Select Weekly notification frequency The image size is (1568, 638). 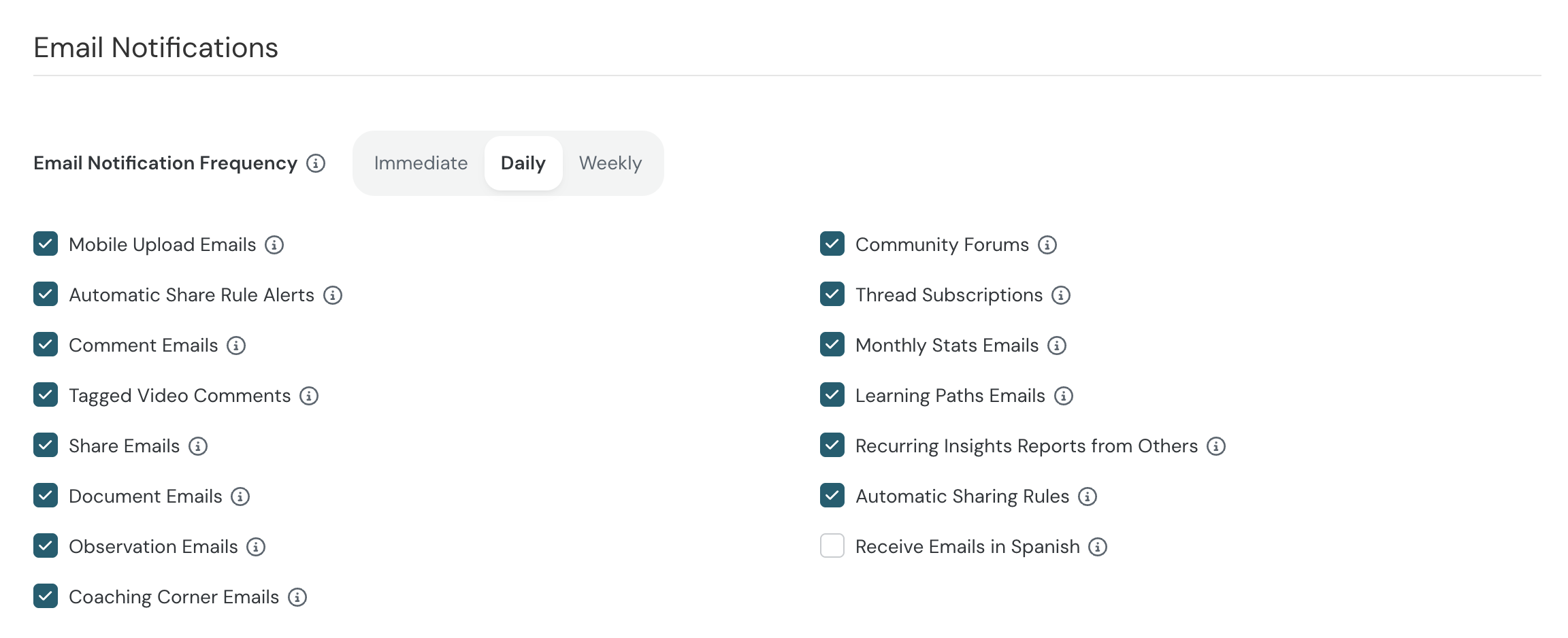[610, 163]
